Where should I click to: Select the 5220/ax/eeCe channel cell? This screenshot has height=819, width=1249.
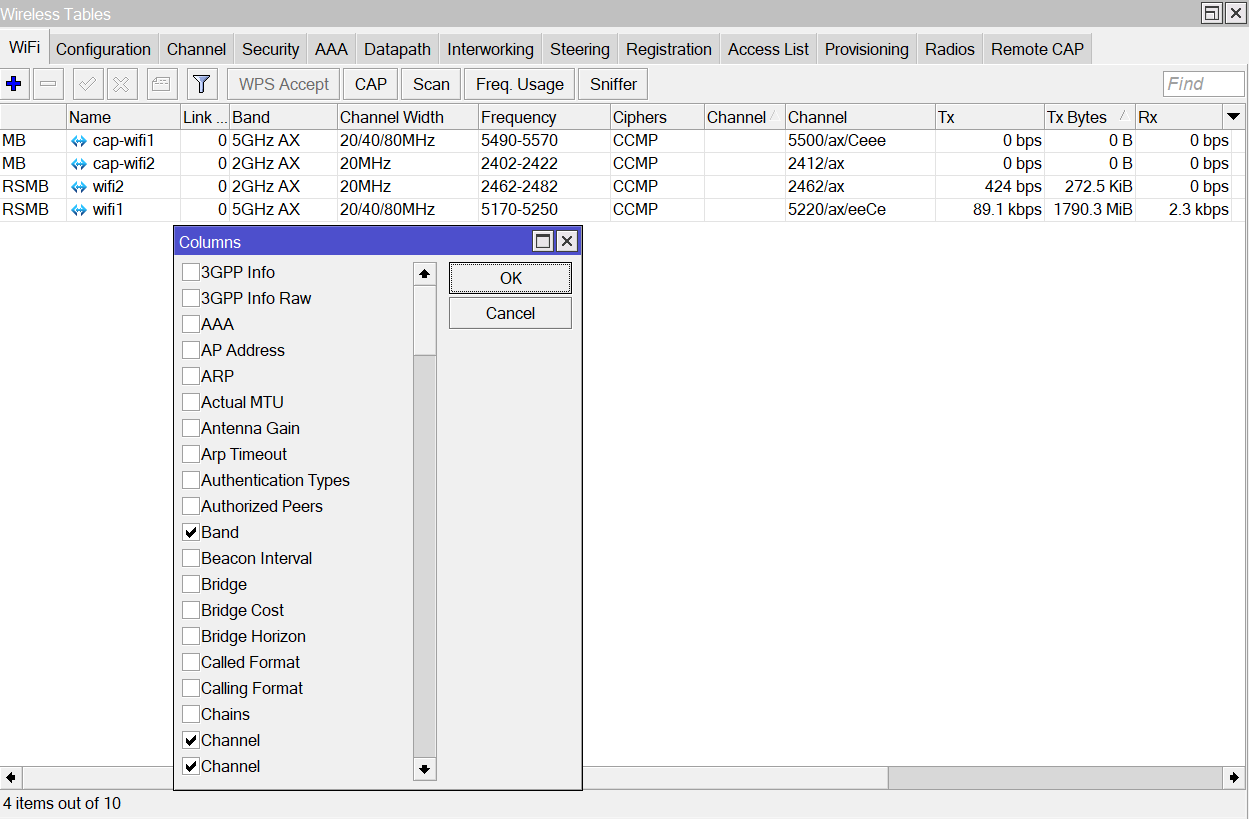860,210
